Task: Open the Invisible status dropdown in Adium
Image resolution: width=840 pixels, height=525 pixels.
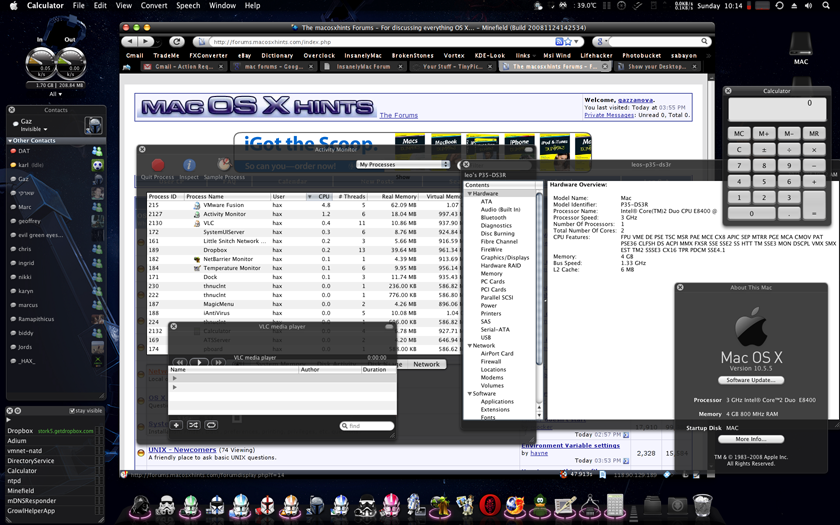Action: pyautogui.click(x=34, y=129)
